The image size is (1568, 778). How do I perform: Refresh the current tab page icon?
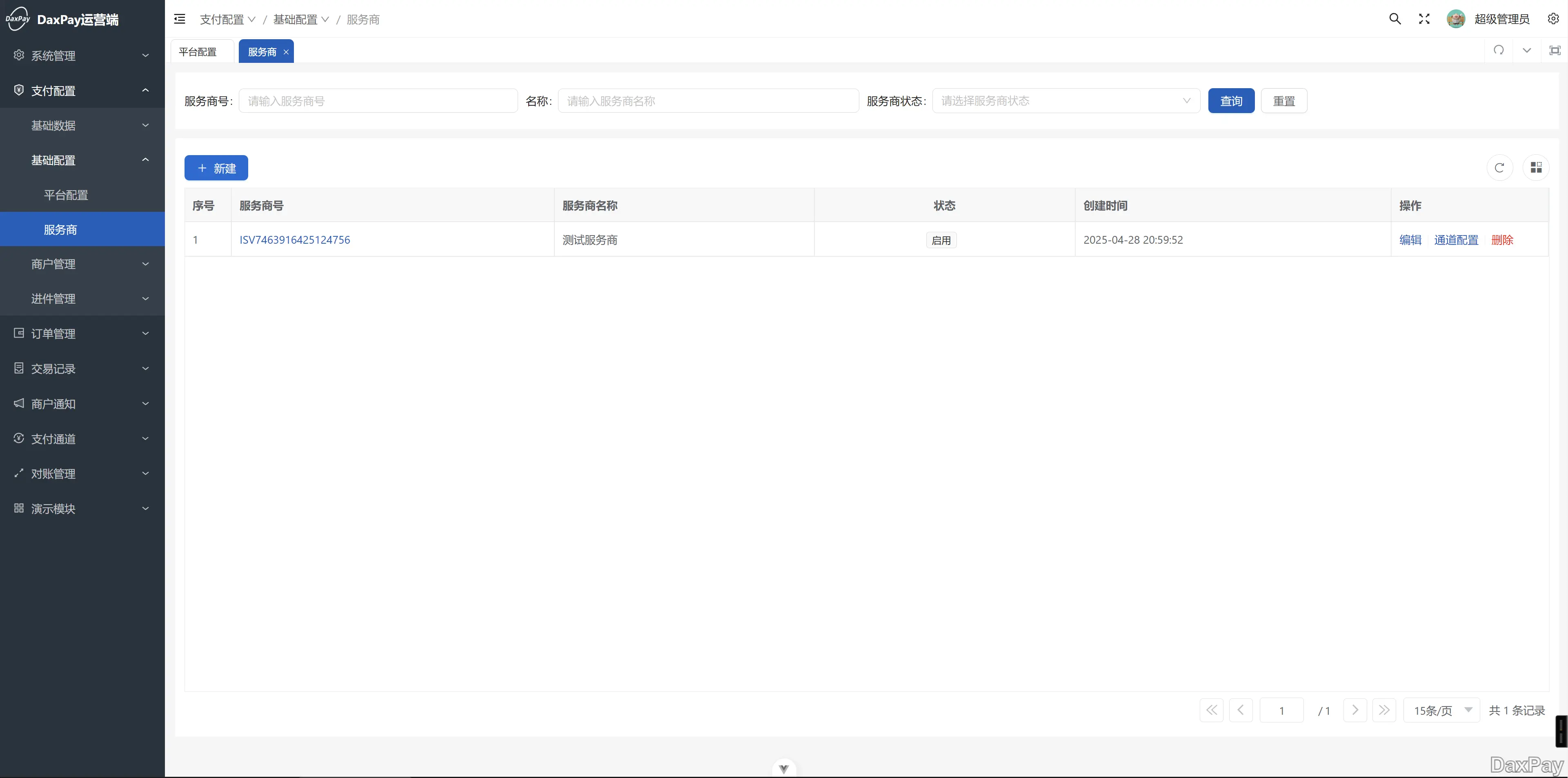(x=1499, y=51)
